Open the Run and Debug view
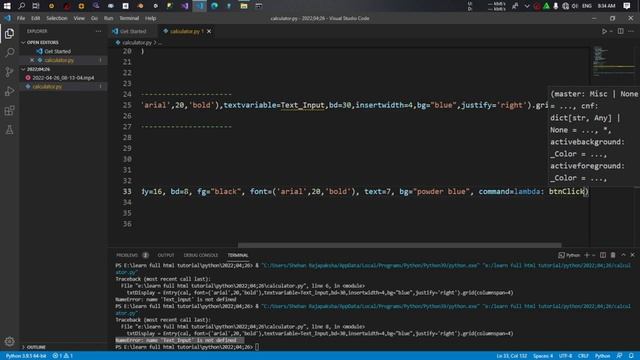This screenshot has width=640, height=360. (x=9, y=91)
